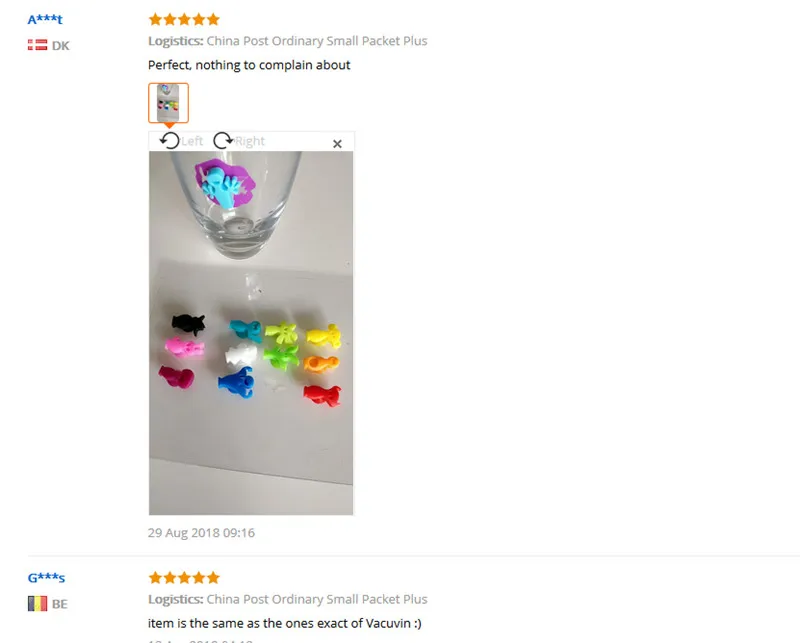Close the enlarged review photo
The height and width of the screenshot is (643, 800).
point(337,144)
